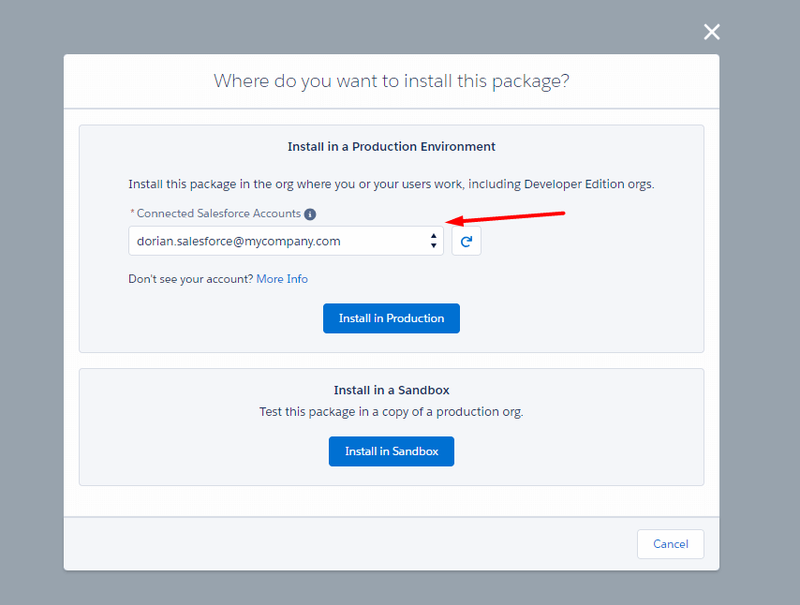The image size is (800, 605).
Task: Click the Install in a Sandbox heading
Action: pyautogui.click(x=391, y=390)
